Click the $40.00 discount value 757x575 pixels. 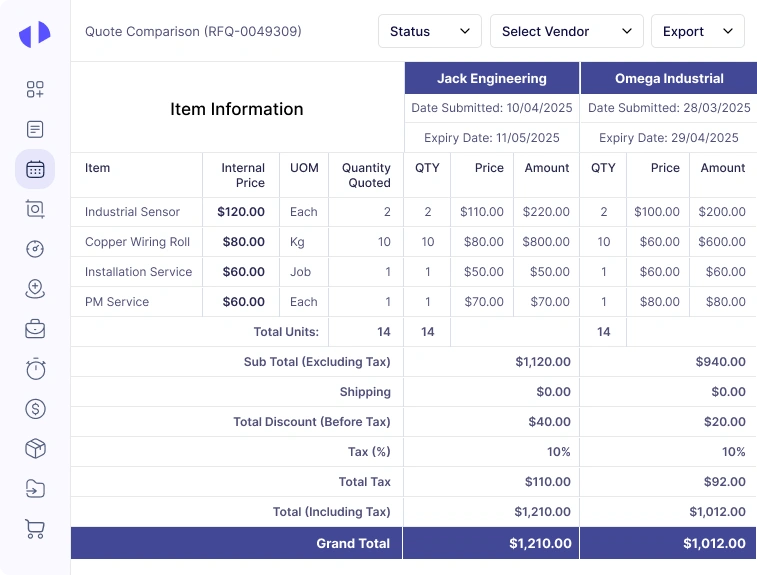pos(549,421)
